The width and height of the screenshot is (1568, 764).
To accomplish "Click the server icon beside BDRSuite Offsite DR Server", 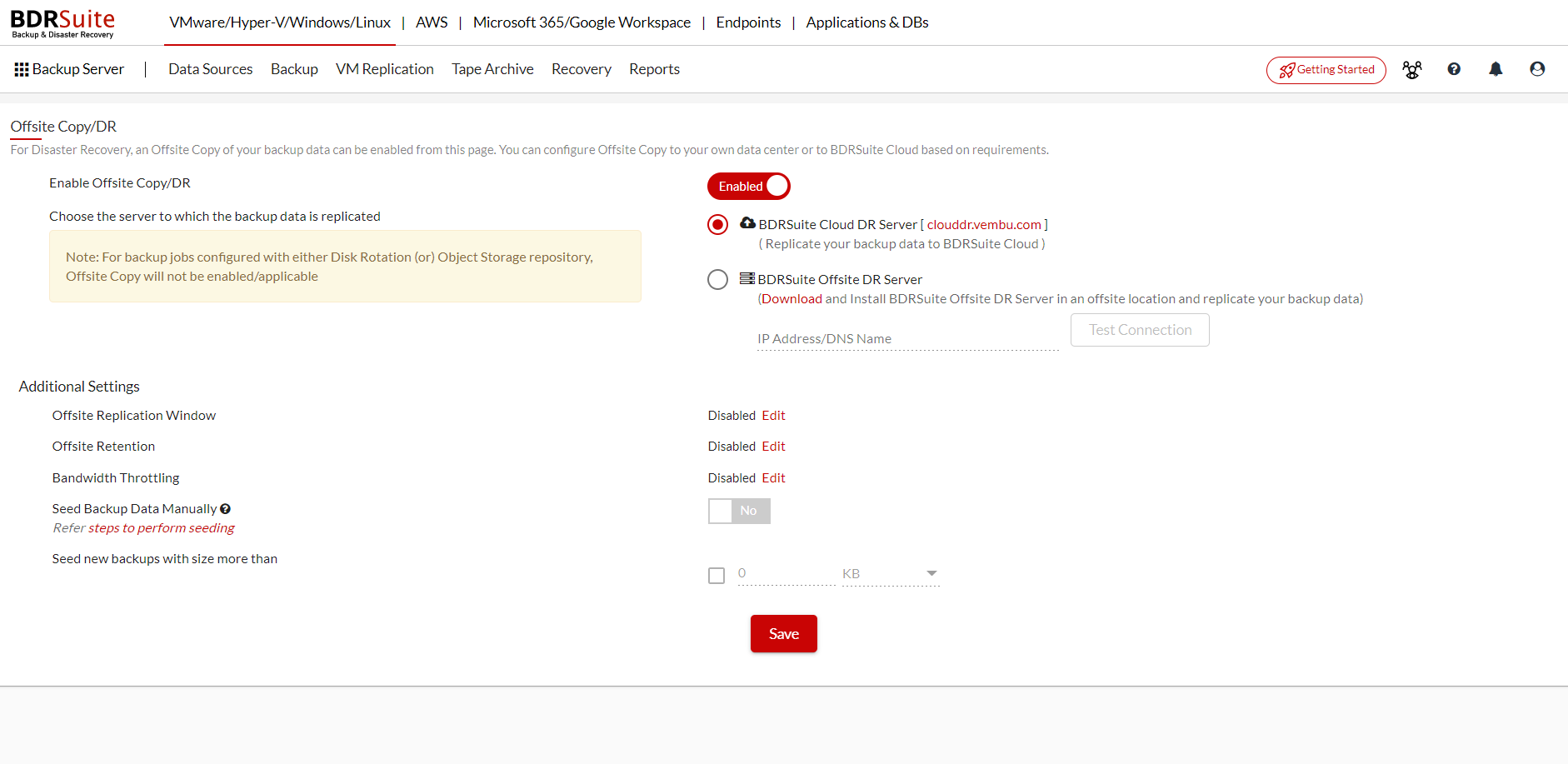I will pos(747,278).
